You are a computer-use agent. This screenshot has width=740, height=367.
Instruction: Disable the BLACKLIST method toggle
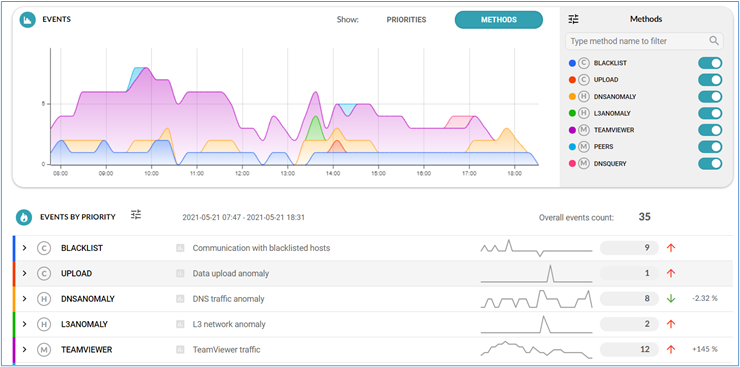tap(710, 63)
